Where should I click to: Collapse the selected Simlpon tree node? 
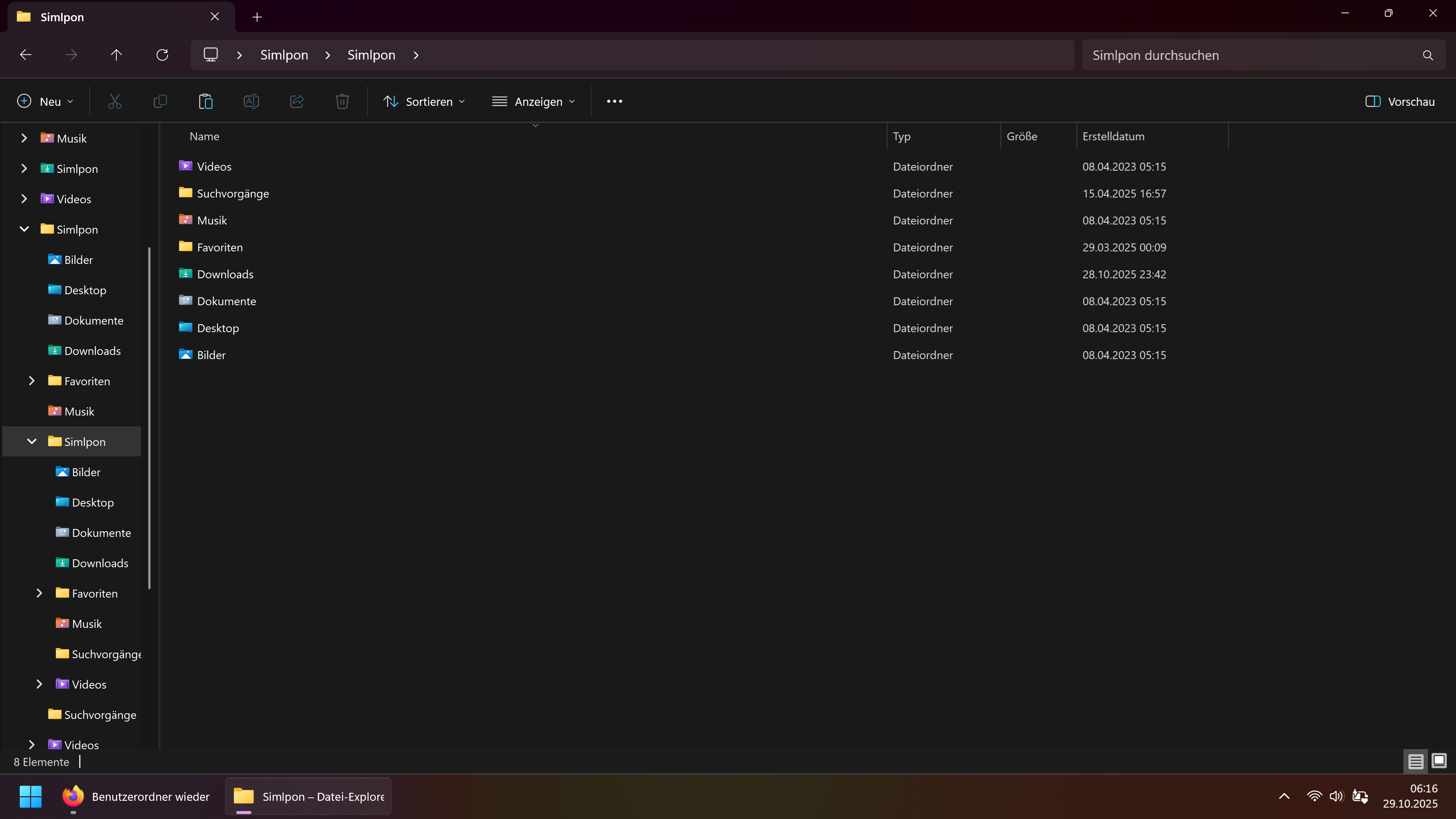[x=31, y=441]
